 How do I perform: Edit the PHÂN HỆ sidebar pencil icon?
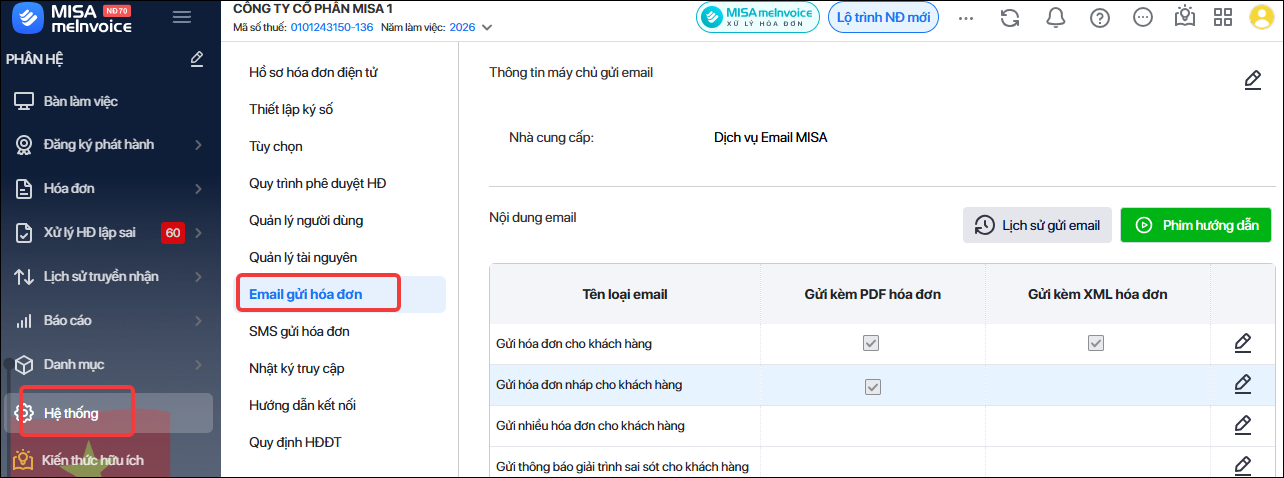point(197,59)
